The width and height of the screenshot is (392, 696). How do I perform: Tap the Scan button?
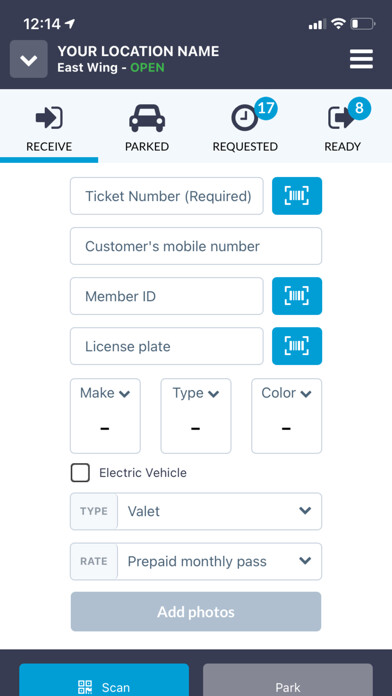pos(104,680)
